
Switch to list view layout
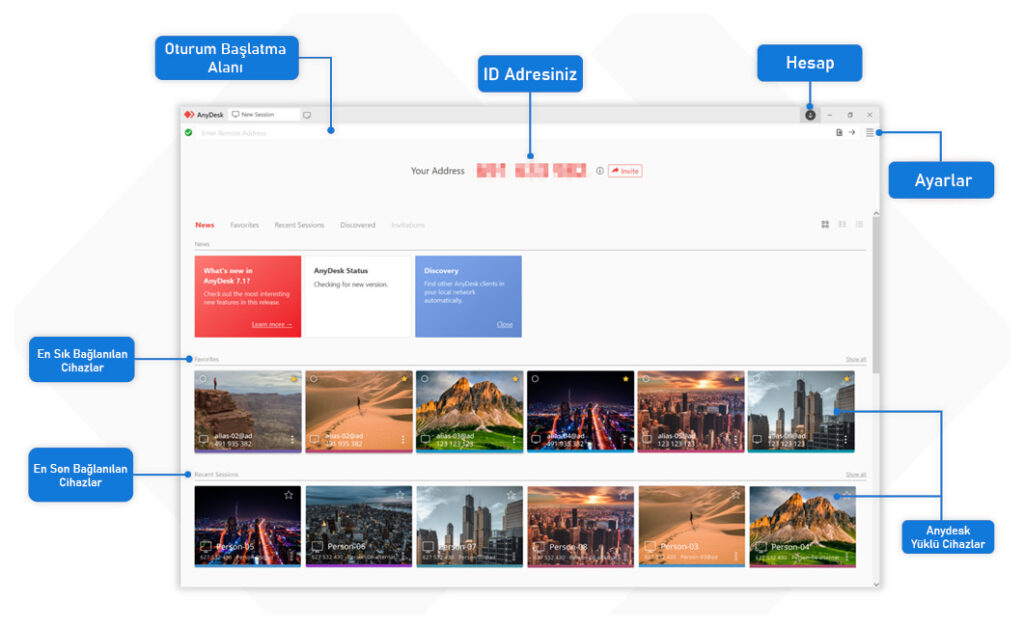click(858, 225)
